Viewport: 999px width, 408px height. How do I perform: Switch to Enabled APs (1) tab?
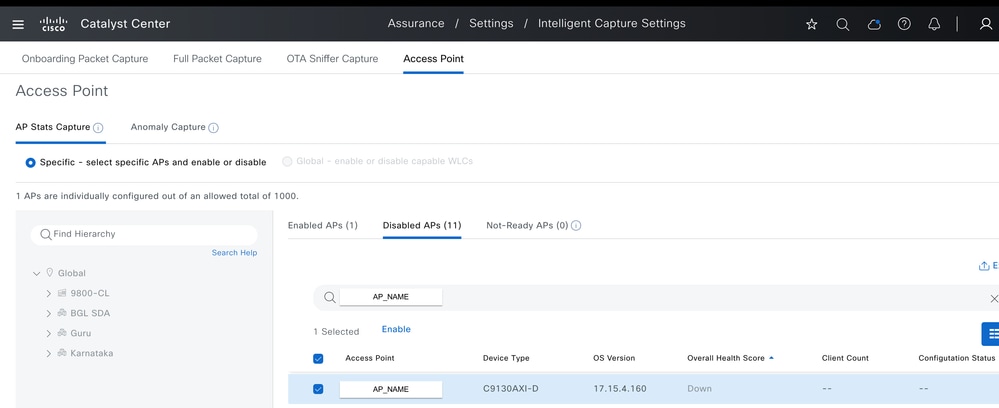(322, 226)
